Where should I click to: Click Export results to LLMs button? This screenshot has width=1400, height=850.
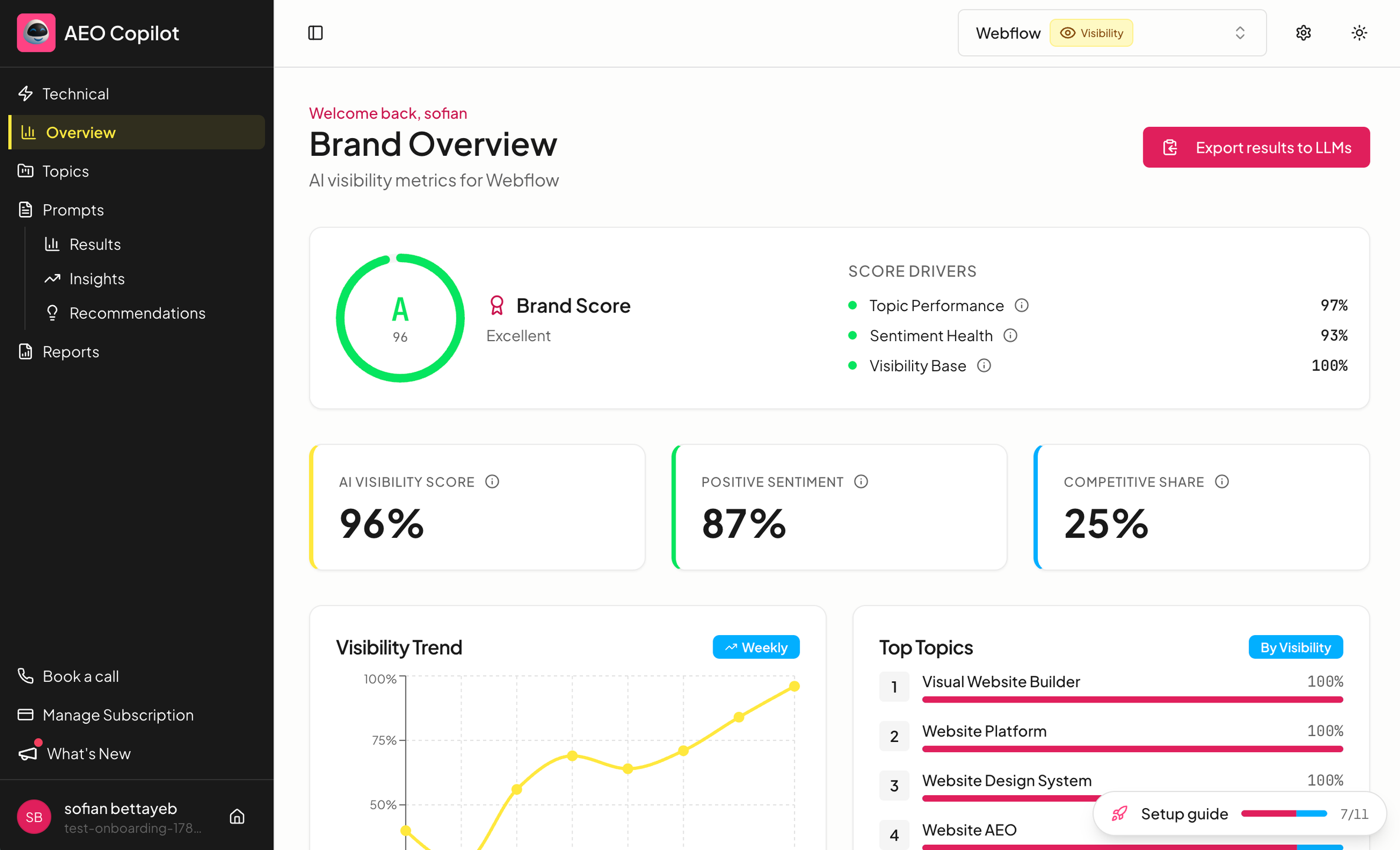[1256, 147]
